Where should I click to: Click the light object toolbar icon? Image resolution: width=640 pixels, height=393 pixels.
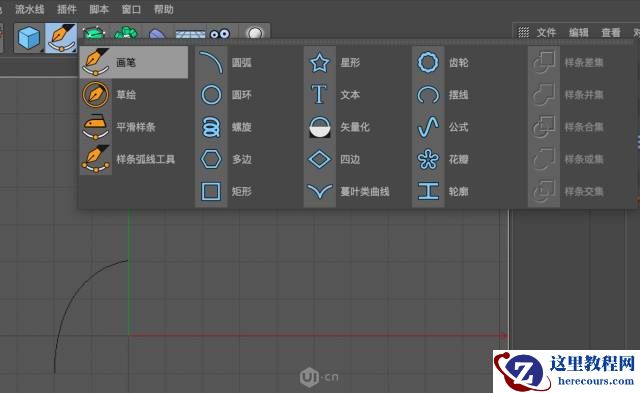click(255, 33)
